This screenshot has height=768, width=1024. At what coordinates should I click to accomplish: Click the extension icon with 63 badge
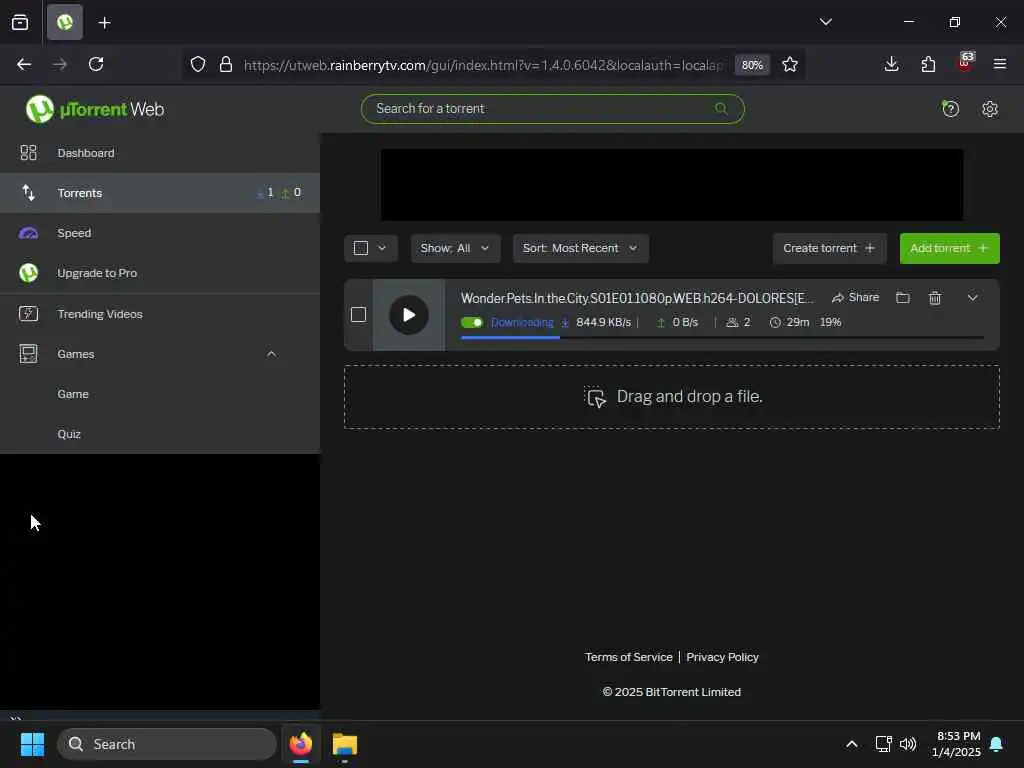point(965,63)
